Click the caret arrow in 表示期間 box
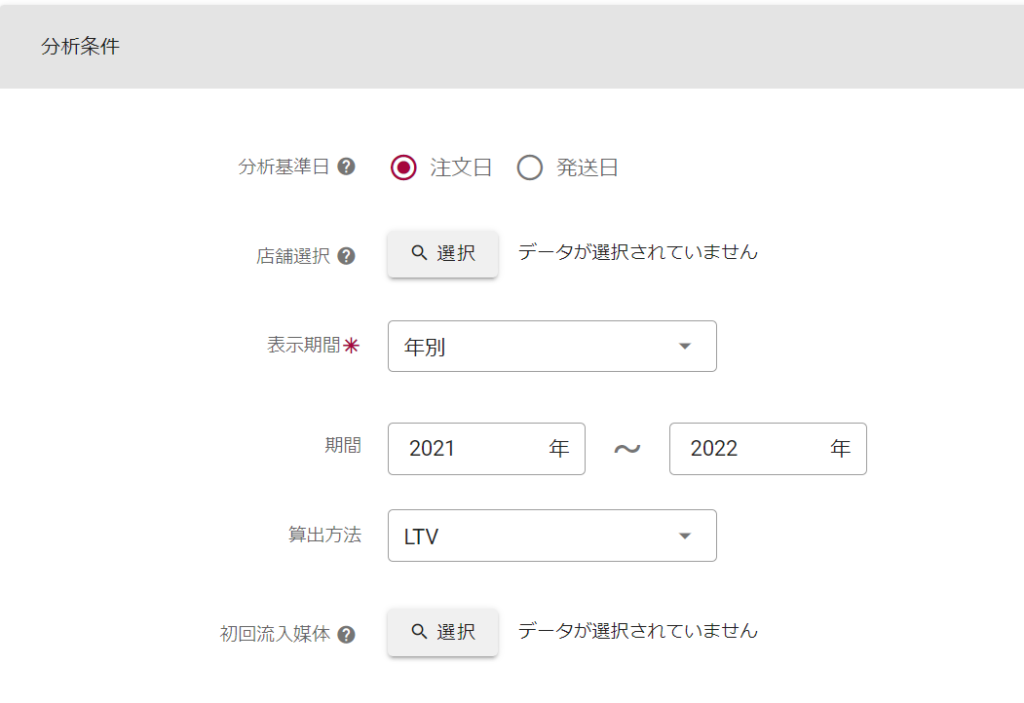The height and width of the screenshot is (703, 1024). pos(685,346)
